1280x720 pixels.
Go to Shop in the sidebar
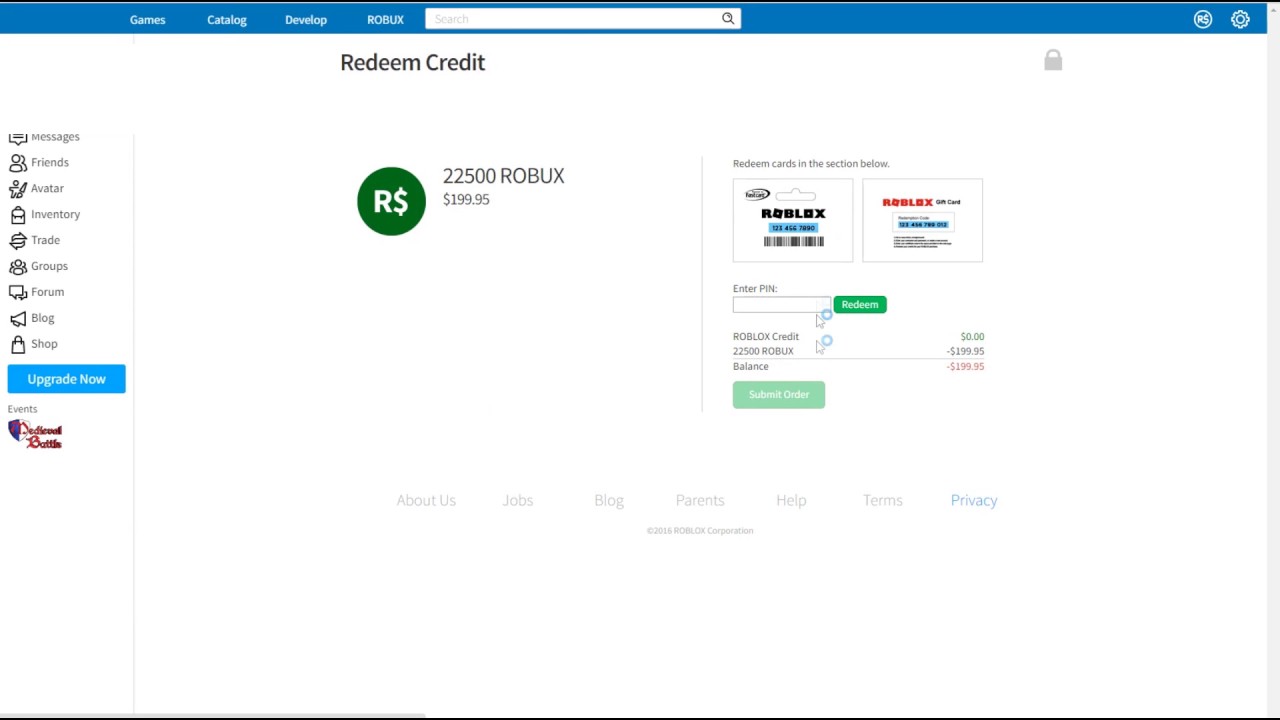click(x=44, y=344)
